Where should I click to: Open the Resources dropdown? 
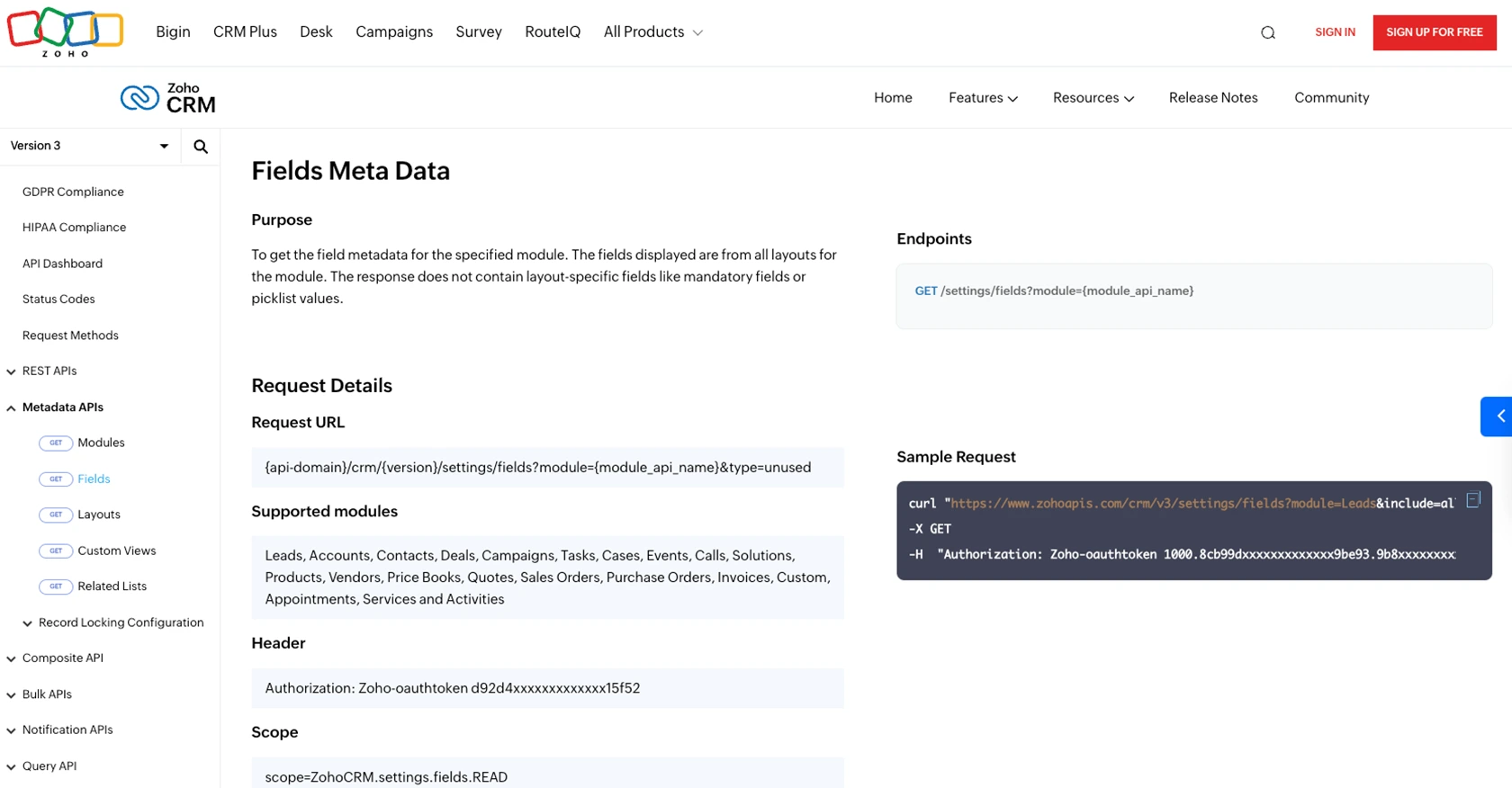1093,97
